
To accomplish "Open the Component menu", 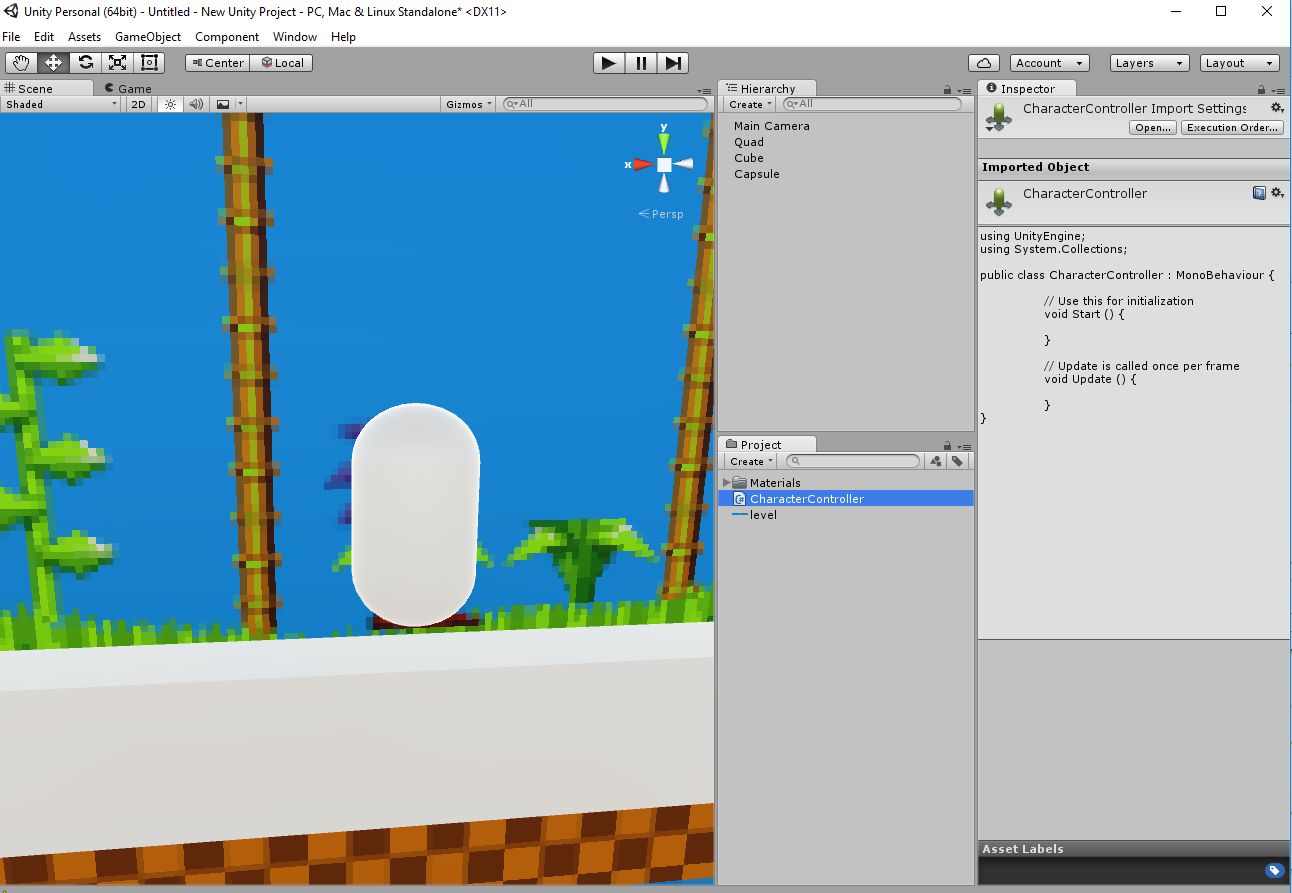I will tap(227, 37).
